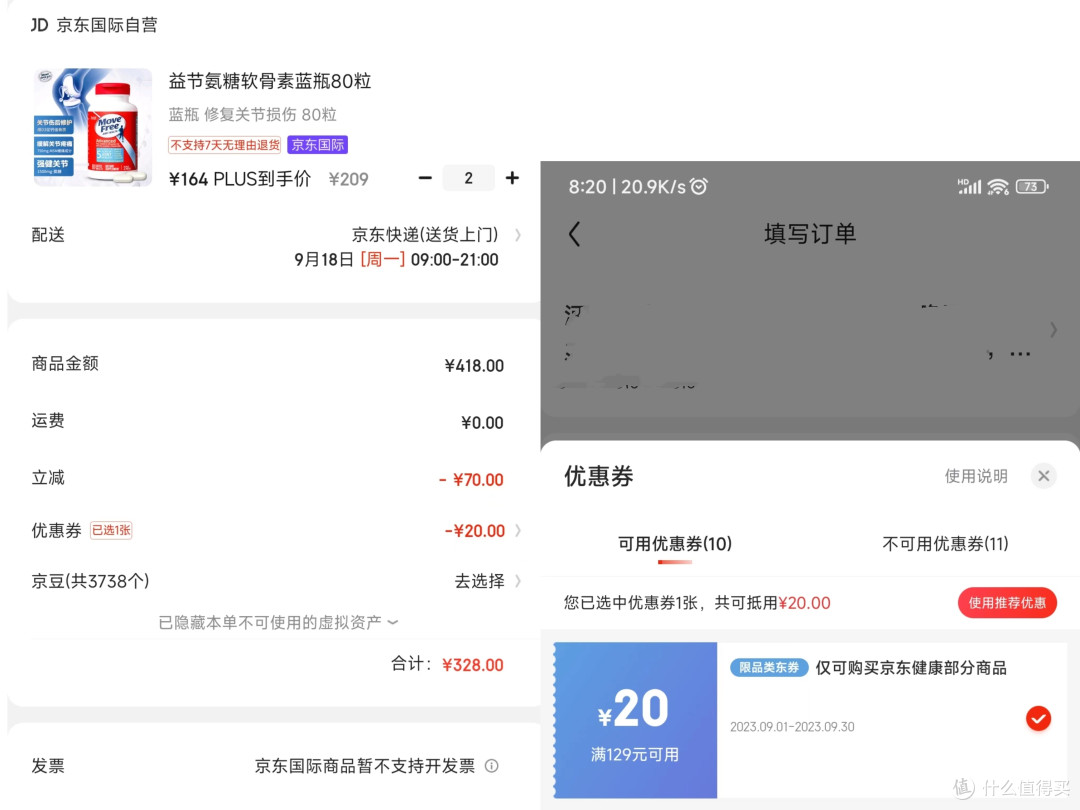
Task: Click the 京东国际 purple tag
Action: click(318, 145)
